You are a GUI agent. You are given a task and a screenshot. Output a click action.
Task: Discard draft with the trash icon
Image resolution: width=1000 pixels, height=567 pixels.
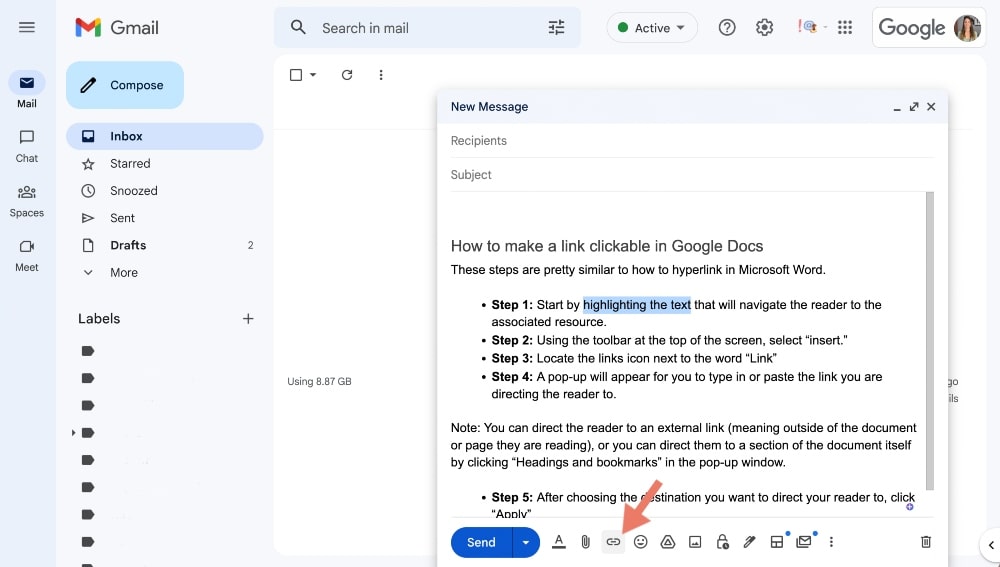[926, 542]
